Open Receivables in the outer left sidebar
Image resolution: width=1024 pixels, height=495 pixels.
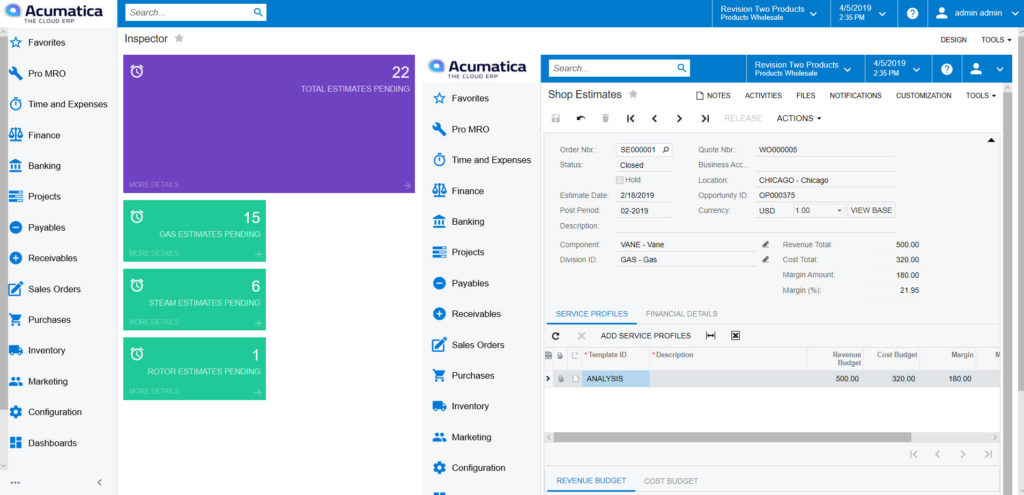pos(43,258)
